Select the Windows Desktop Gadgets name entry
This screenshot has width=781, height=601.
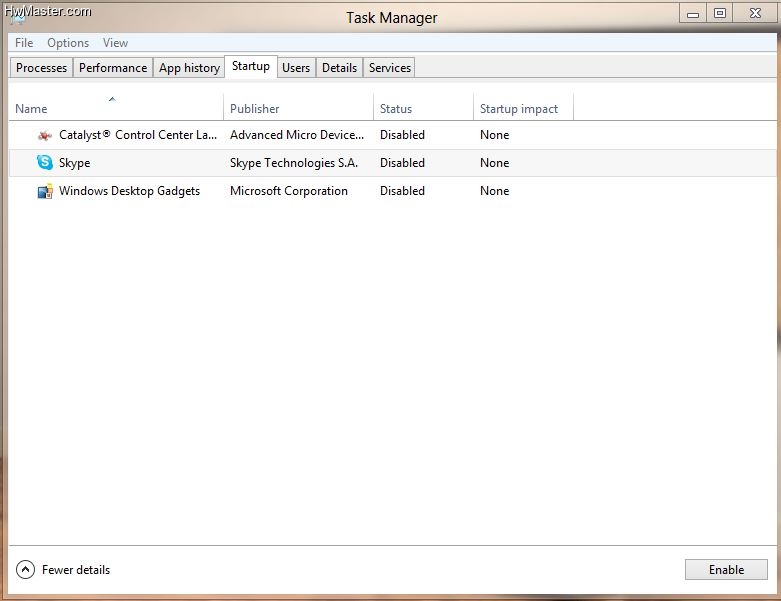pos(130,191)
